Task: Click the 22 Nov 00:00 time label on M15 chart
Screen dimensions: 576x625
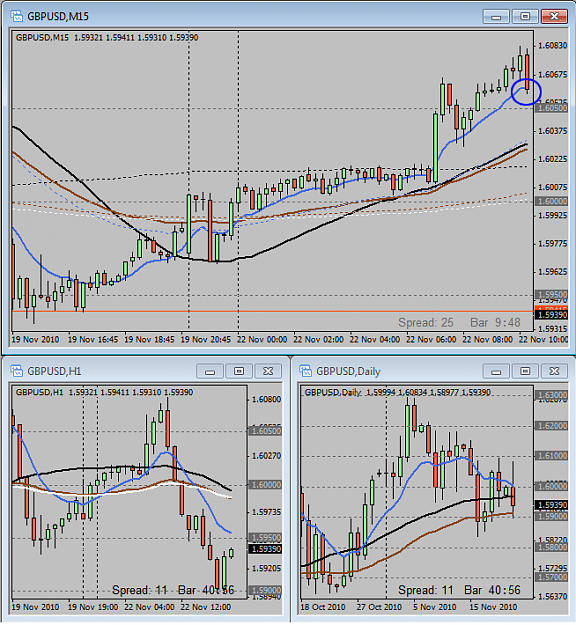Action: [x=262, y=340]
